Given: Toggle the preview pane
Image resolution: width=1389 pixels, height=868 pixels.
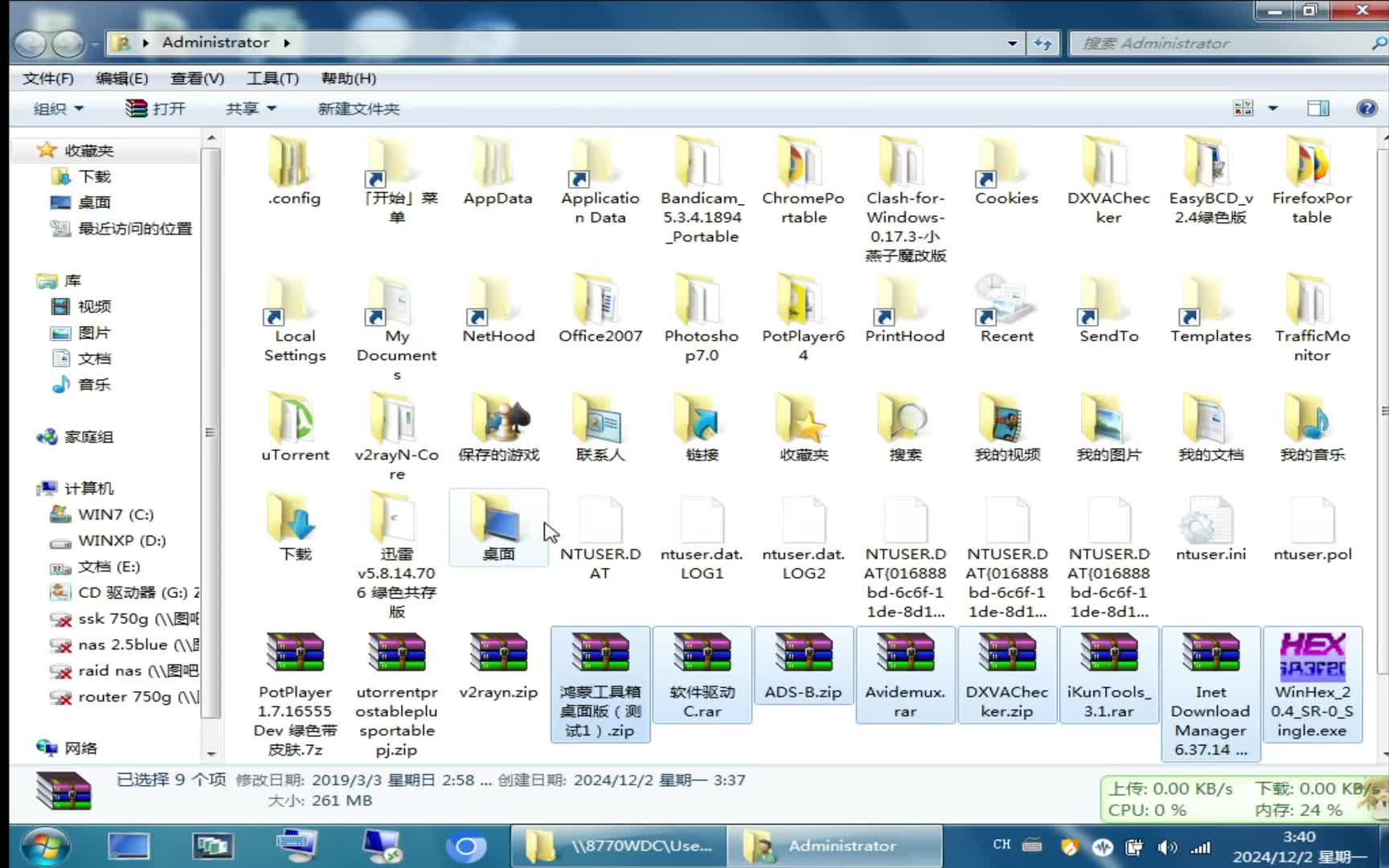Looking at the screenshot, I should [x=1319, y=108].
